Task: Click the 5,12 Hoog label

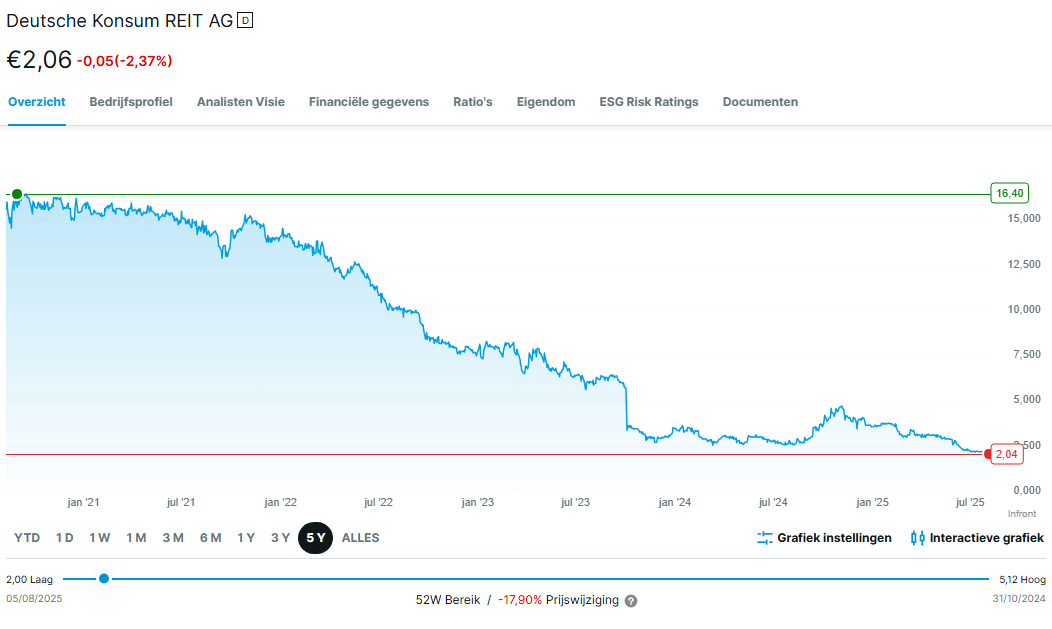Action: pos(1022,579)
